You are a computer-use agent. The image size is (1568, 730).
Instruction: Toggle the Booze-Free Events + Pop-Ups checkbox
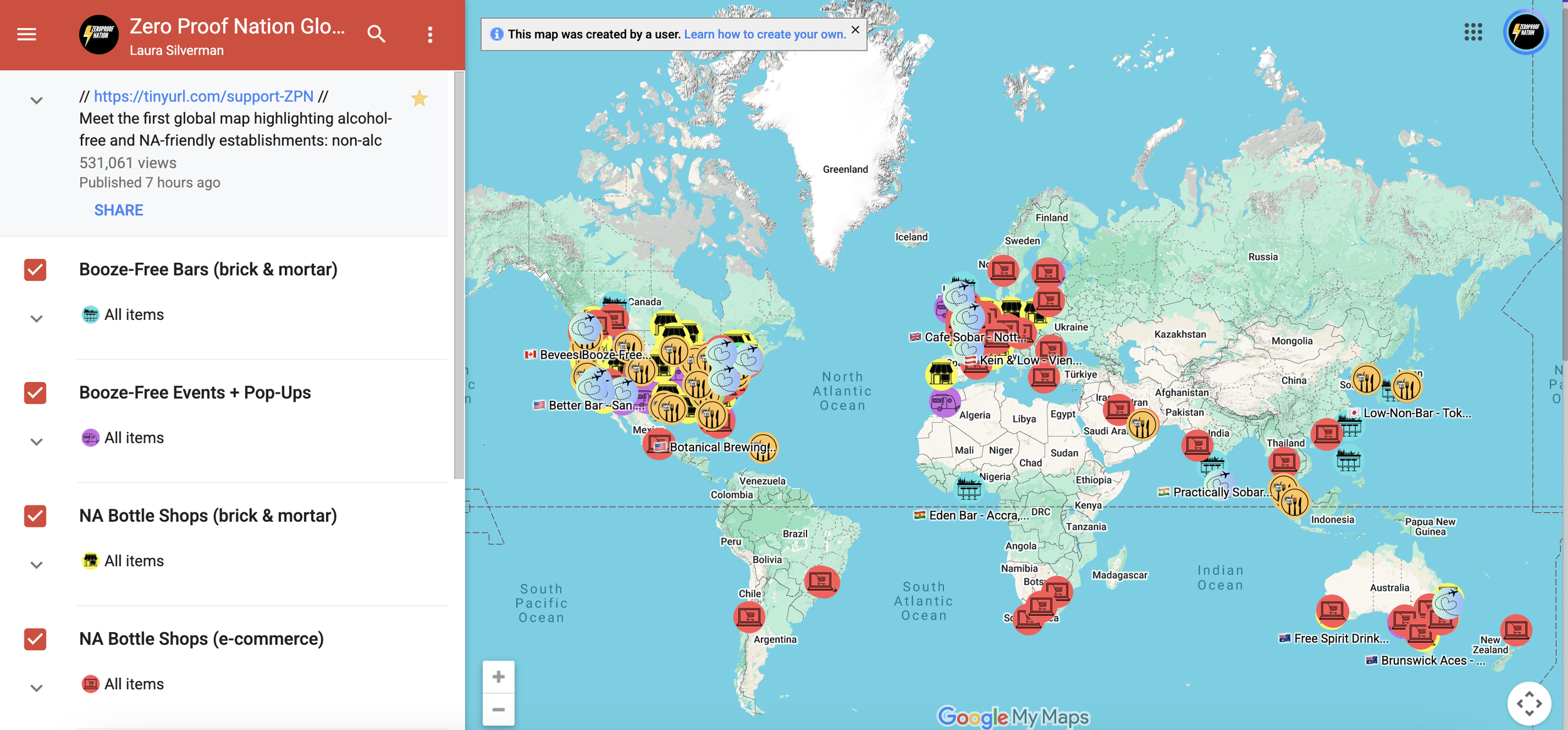[x=35, y=393]
